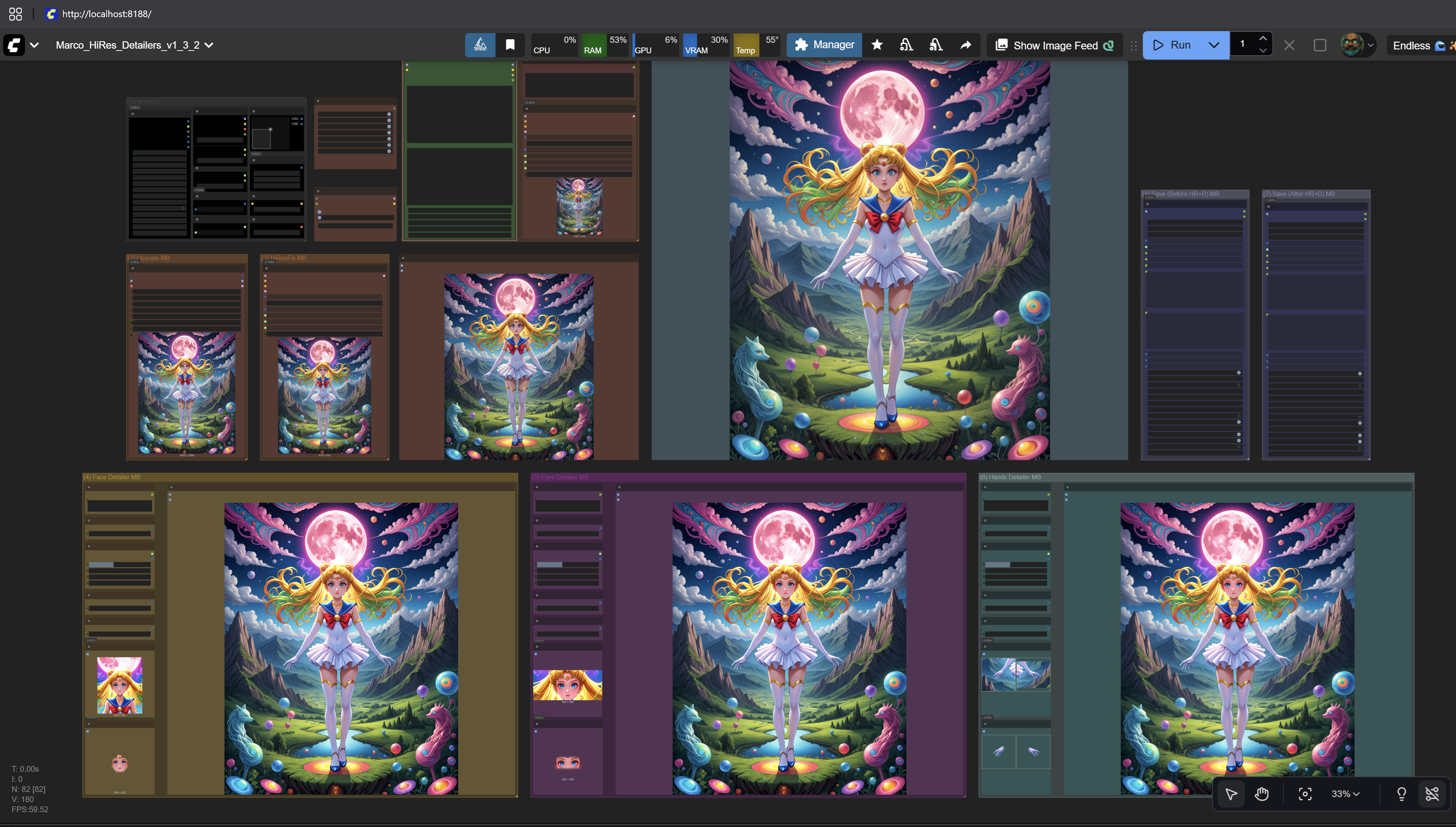Select the hand pan tool

[1262, 794]
